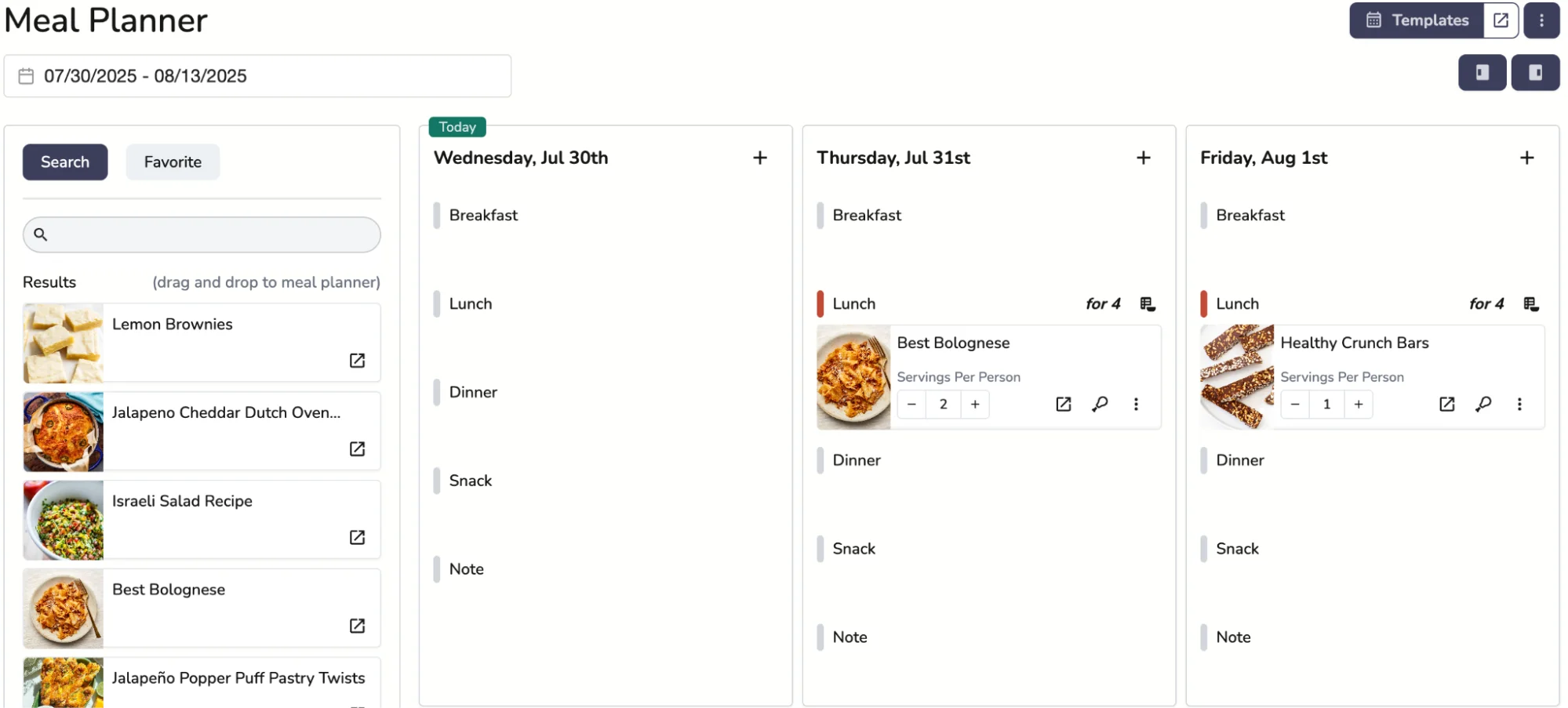This screenshot has width=1568, height=708.
Task: Click the Templates button
Action: [1416, 20]
